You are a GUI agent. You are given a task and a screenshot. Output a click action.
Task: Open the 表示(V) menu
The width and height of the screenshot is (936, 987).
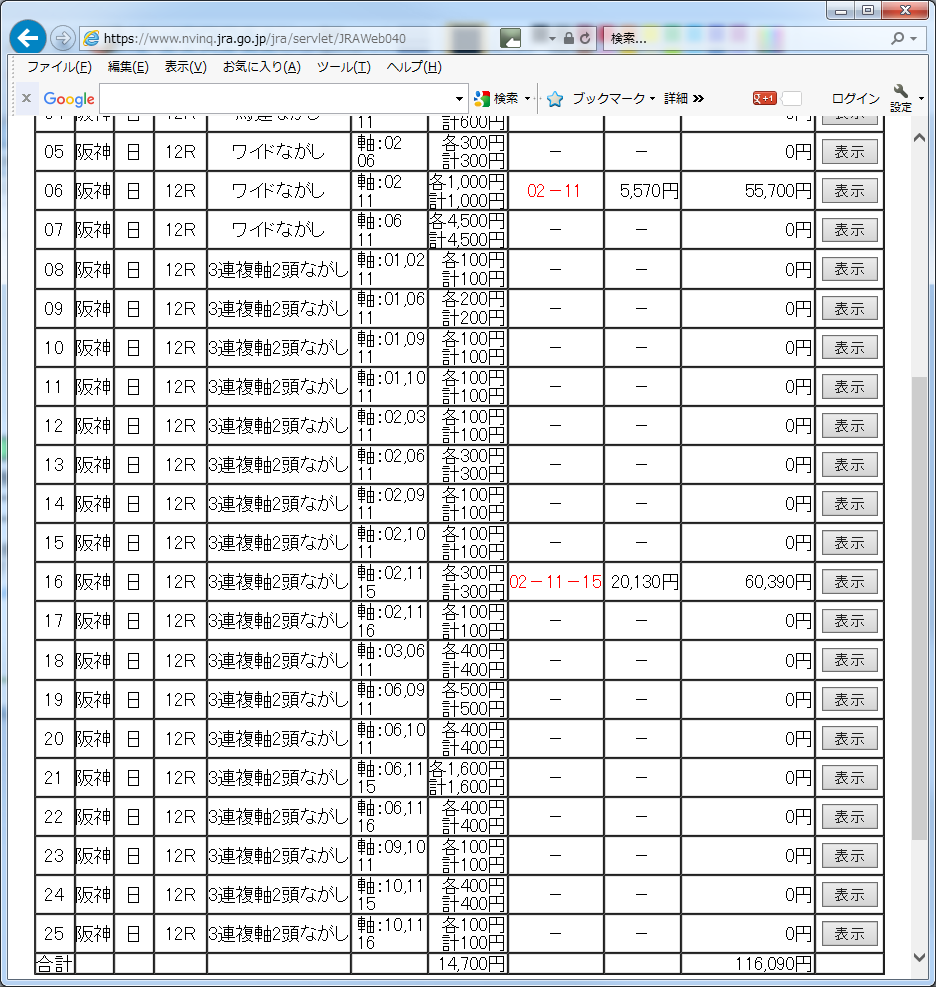point(186,67)
